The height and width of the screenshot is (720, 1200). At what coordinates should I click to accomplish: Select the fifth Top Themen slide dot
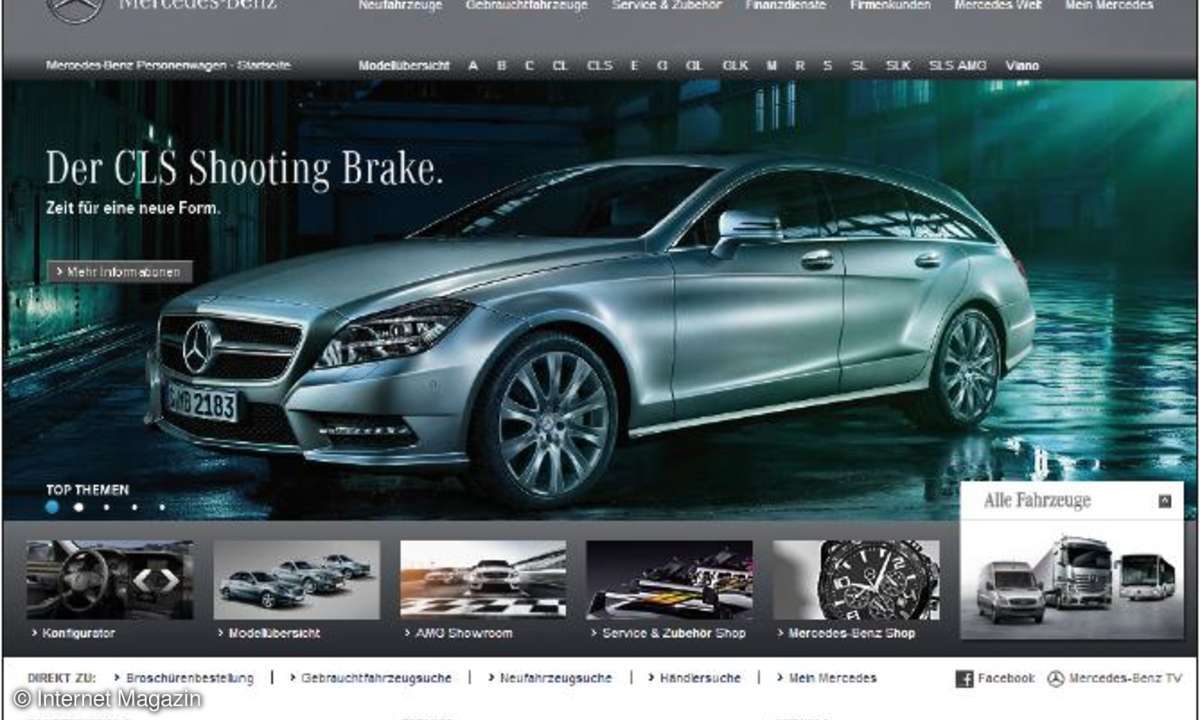(162, 507)
